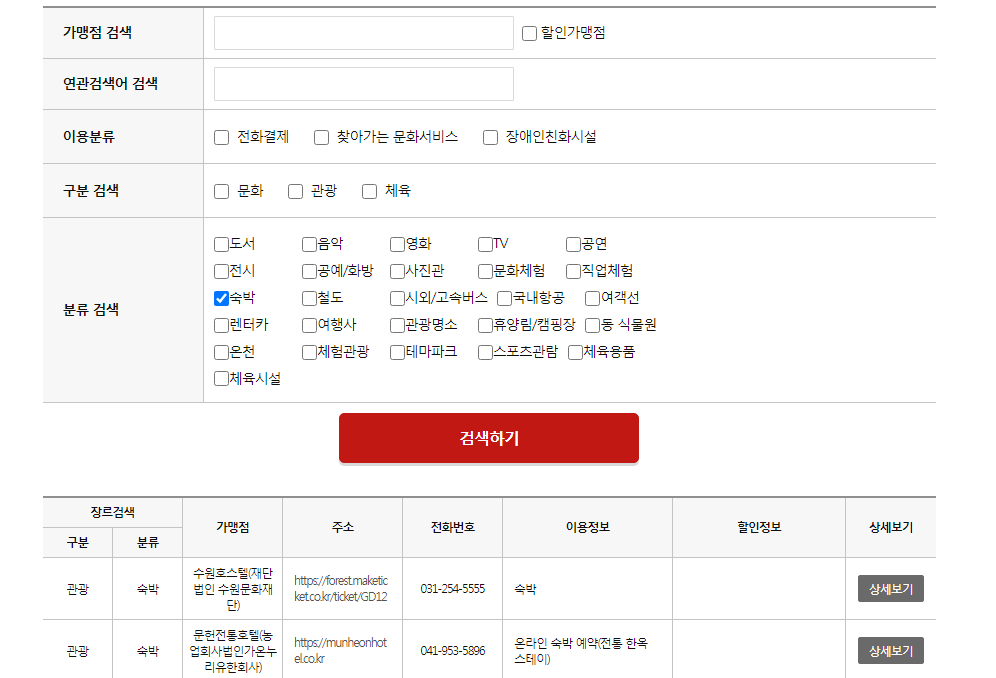Enable the 체육시설 checkbox
The image size is (996, 678).
point(221,379)
